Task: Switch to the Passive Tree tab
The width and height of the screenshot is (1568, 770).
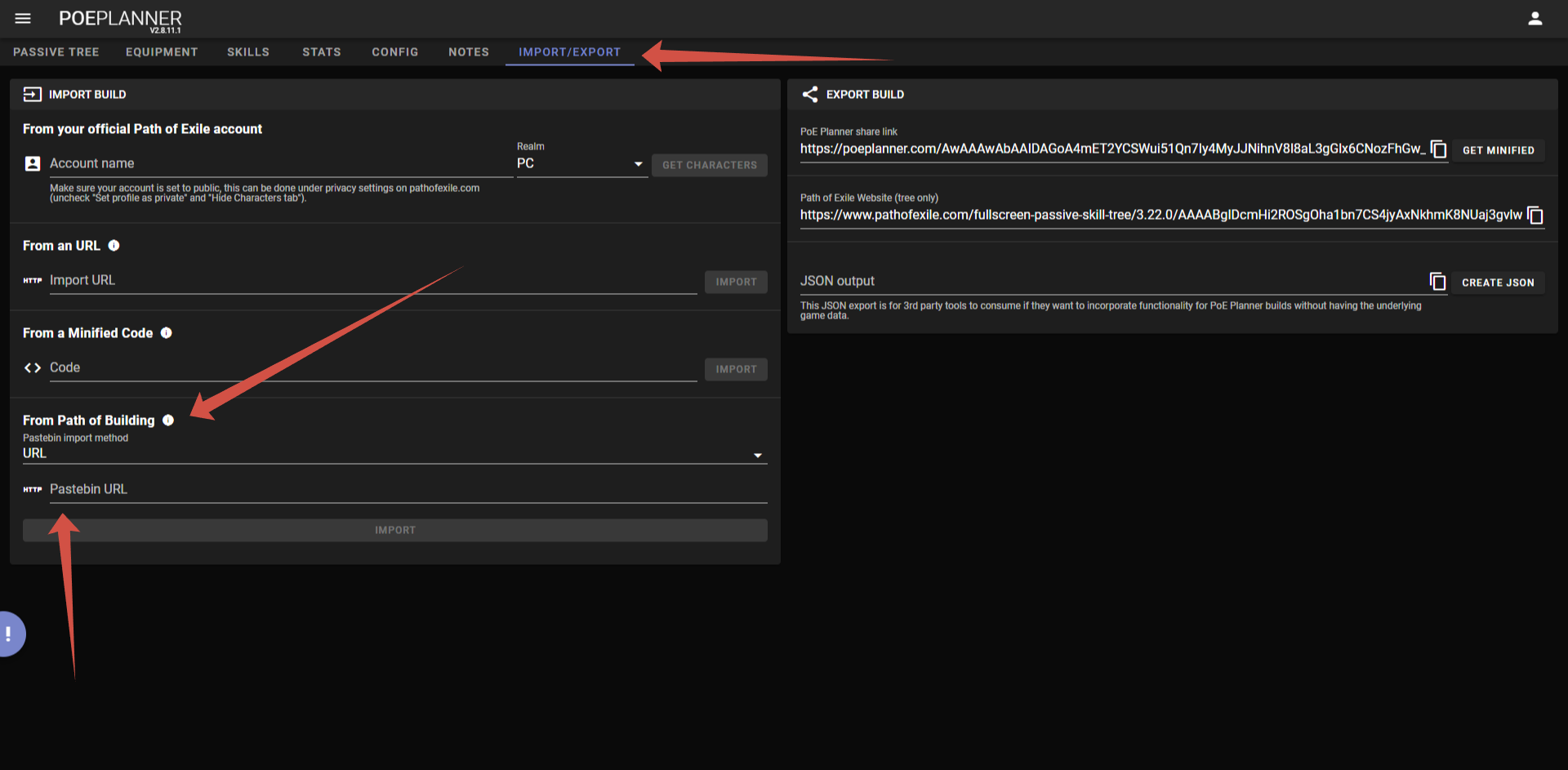Action: [56, 52]
